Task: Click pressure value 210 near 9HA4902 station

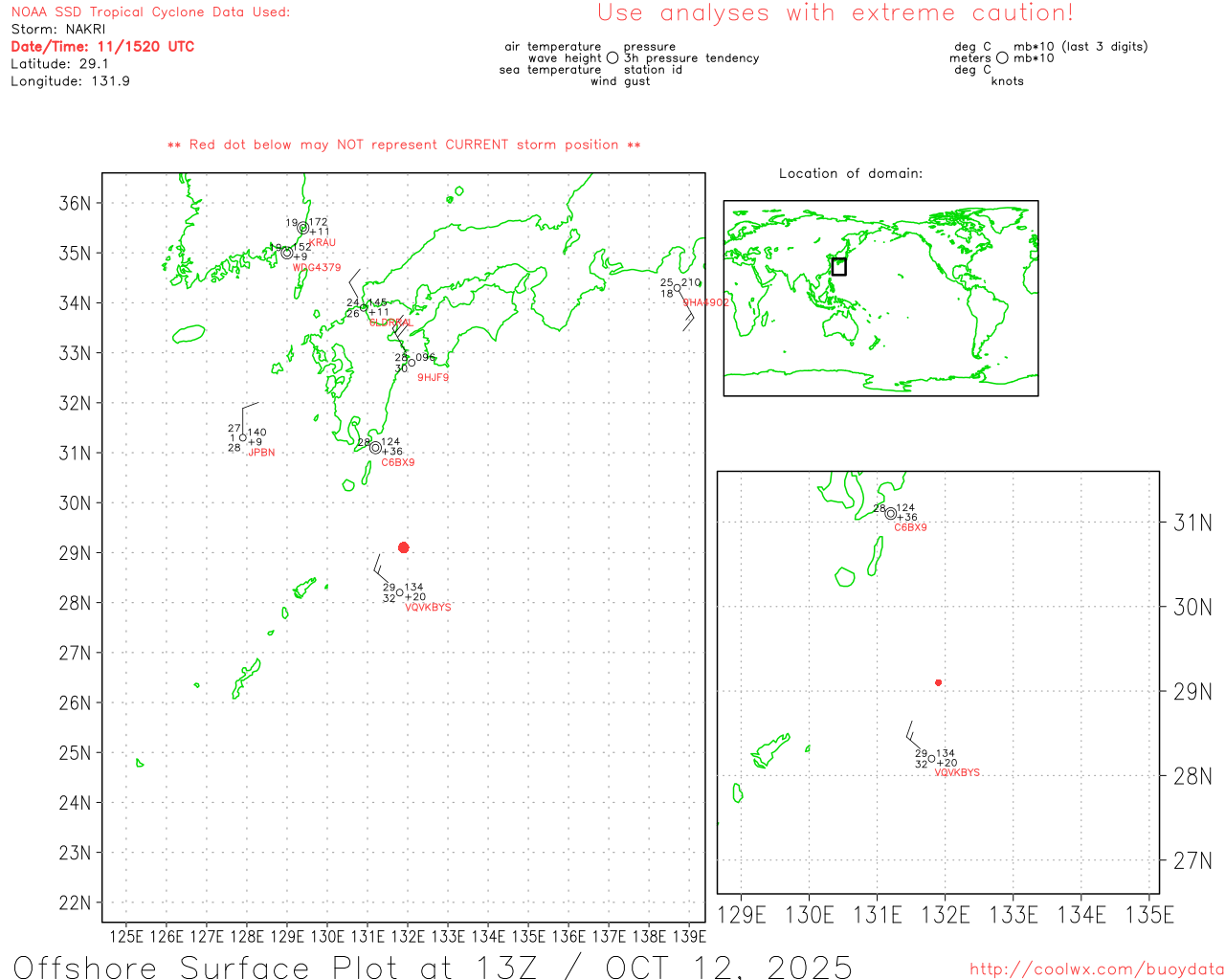Action: pos(691,283)
